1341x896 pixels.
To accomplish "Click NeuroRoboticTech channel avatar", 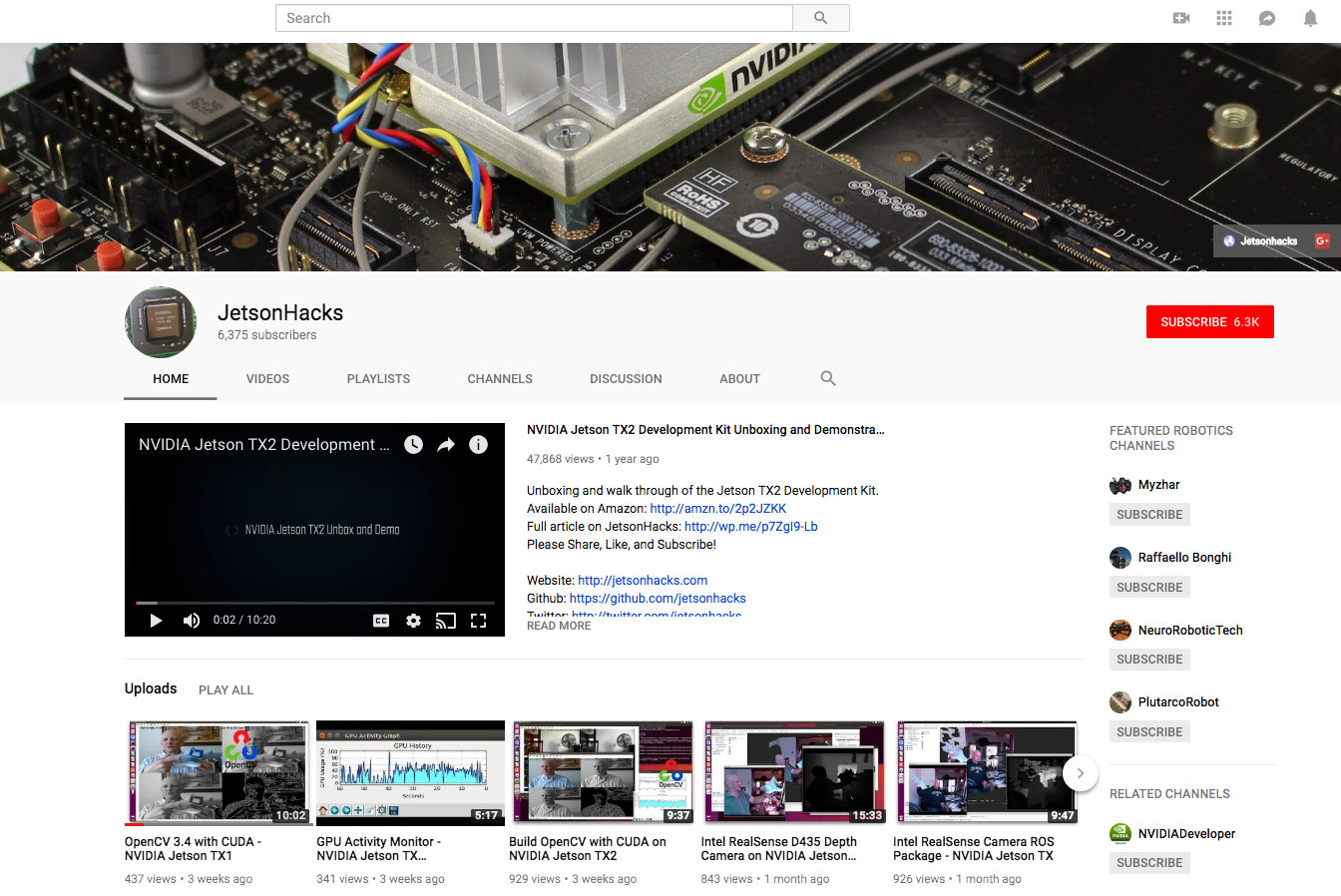I will tap(1120, 630).
